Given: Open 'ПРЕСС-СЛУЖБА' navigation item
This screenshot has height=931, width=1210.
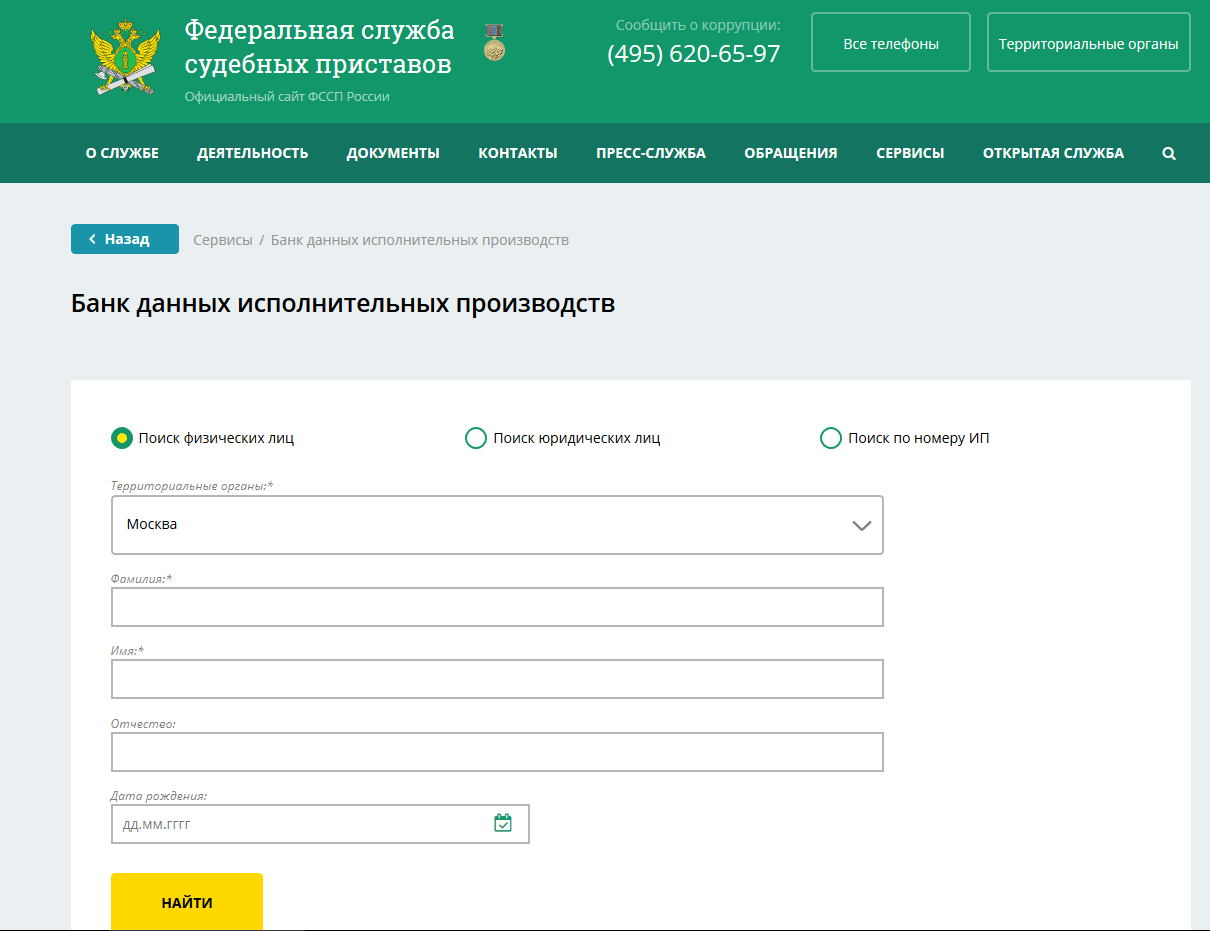Looking at the screenshot, I should coord(651,153).
